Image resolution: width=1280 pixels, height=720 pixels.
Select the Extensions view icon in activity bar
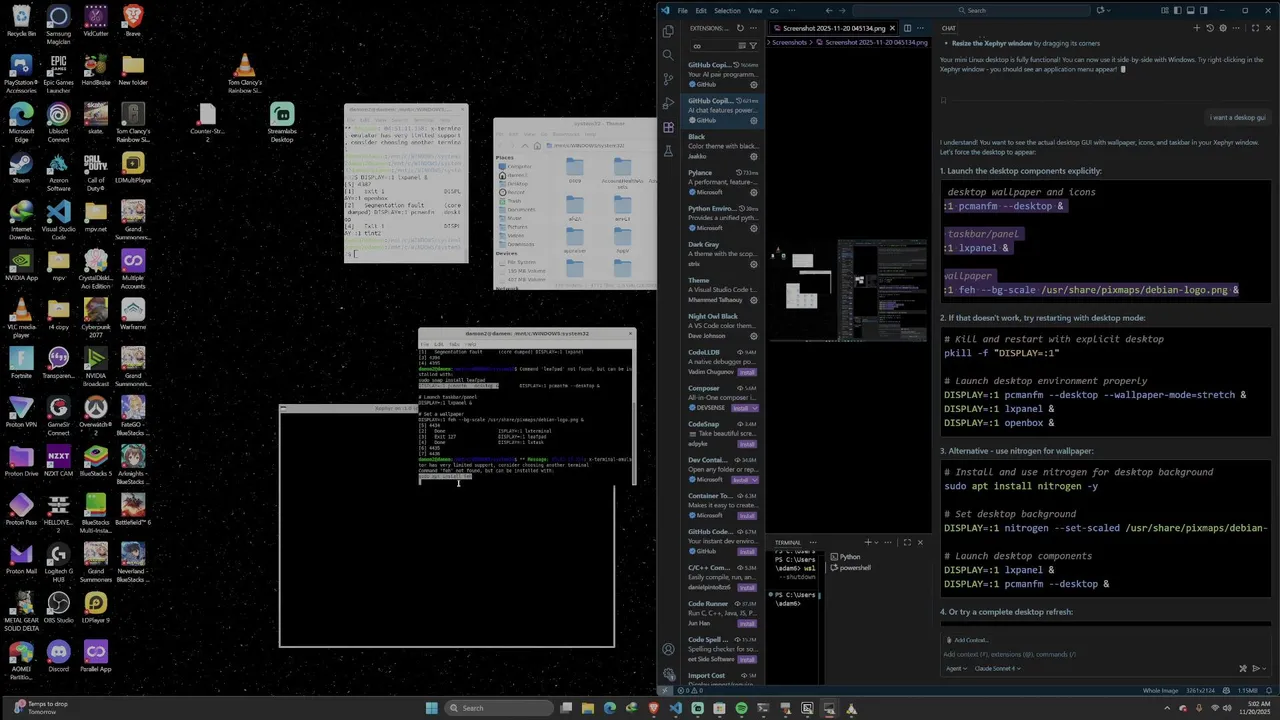tap(668, 127)
